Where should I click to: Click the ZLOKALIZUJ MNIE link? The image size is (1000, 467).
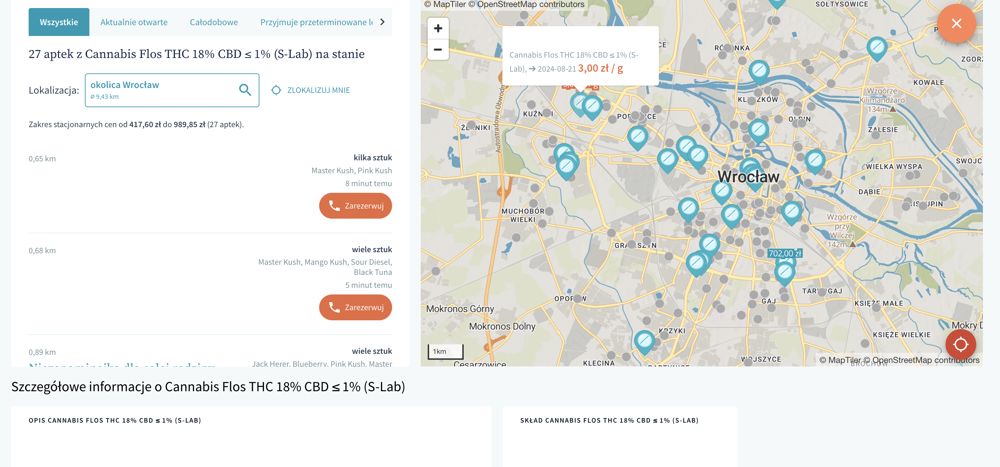click(318, 90)
